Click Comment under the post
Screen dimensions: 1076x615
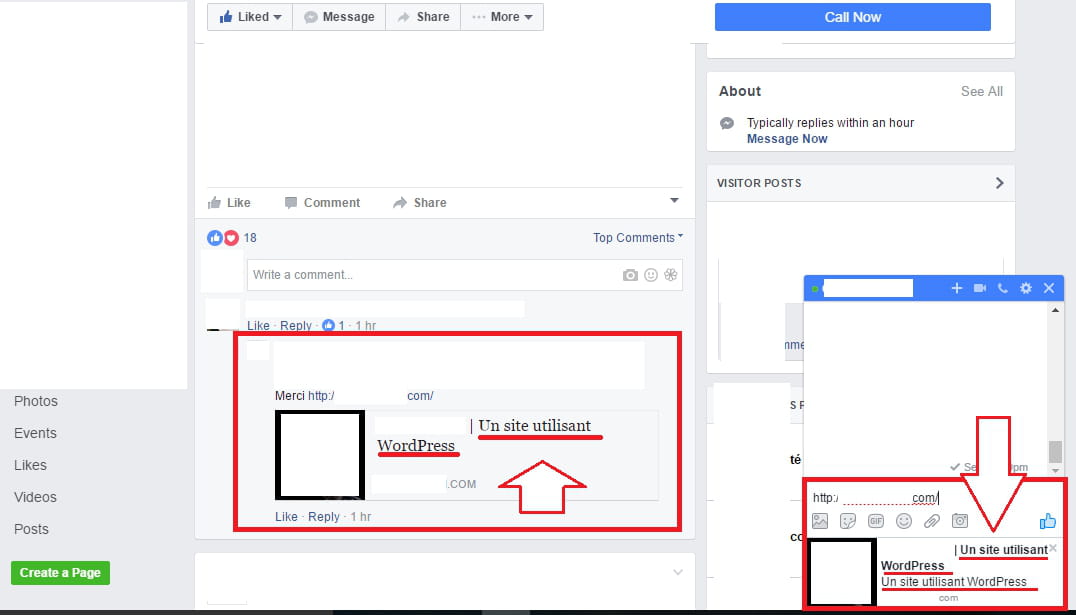pos(322,202)
